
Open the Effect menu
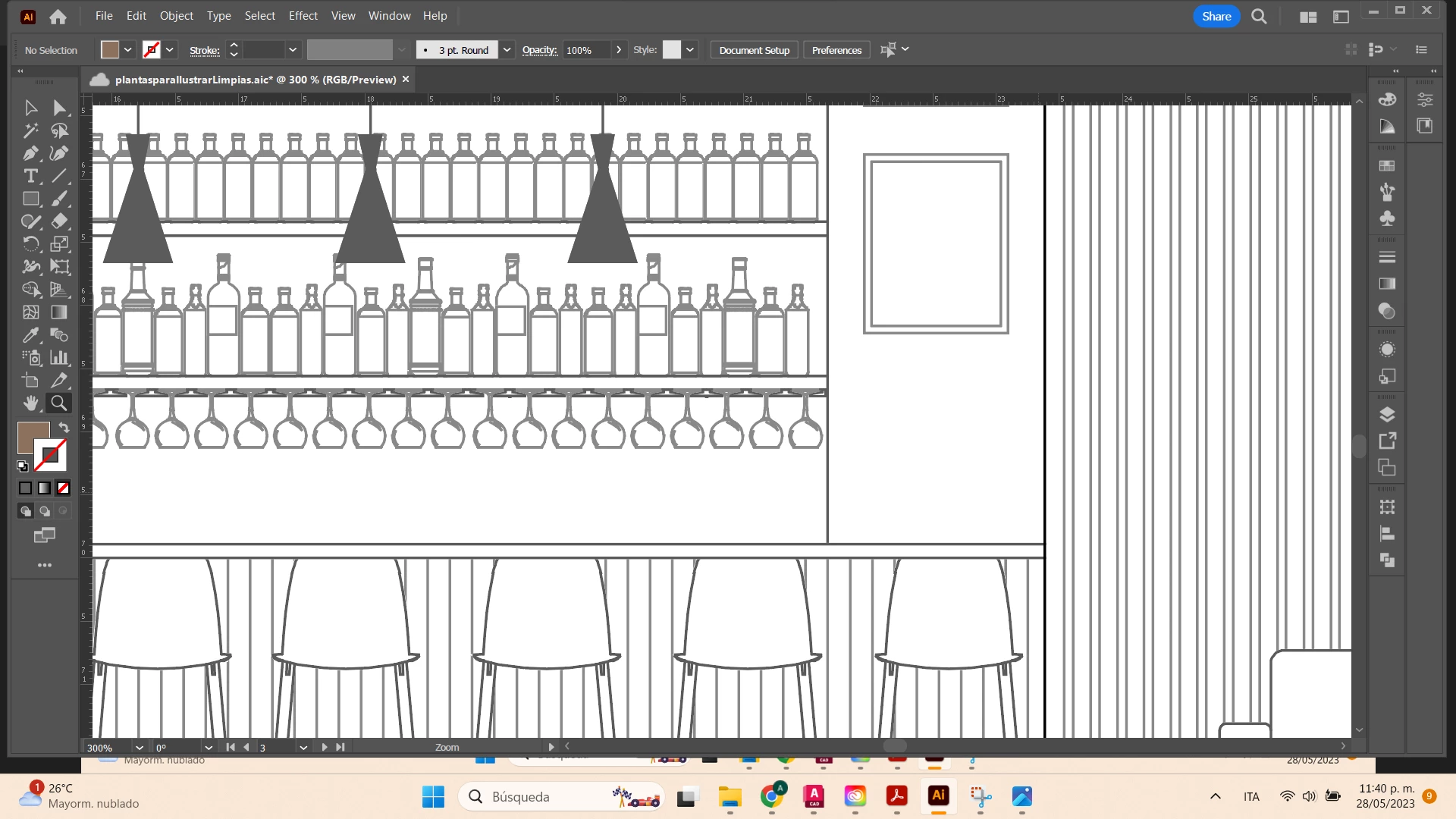pos(303,16)
